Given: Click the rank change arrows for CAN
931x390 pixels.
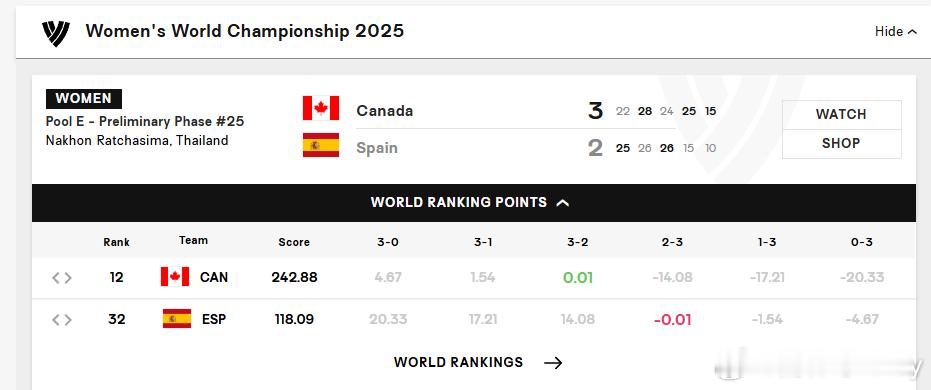Looking at the screenshot, I should (x=62, y=277).
